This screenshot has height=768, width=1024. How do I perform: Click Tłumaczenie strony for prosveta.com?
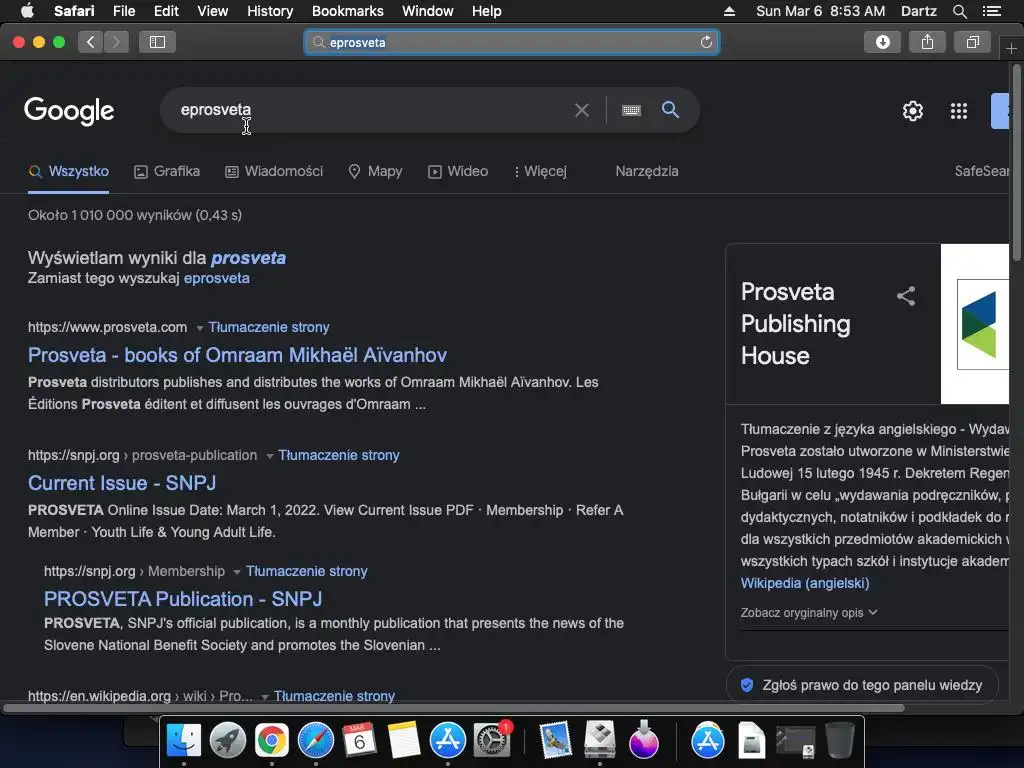269,327
